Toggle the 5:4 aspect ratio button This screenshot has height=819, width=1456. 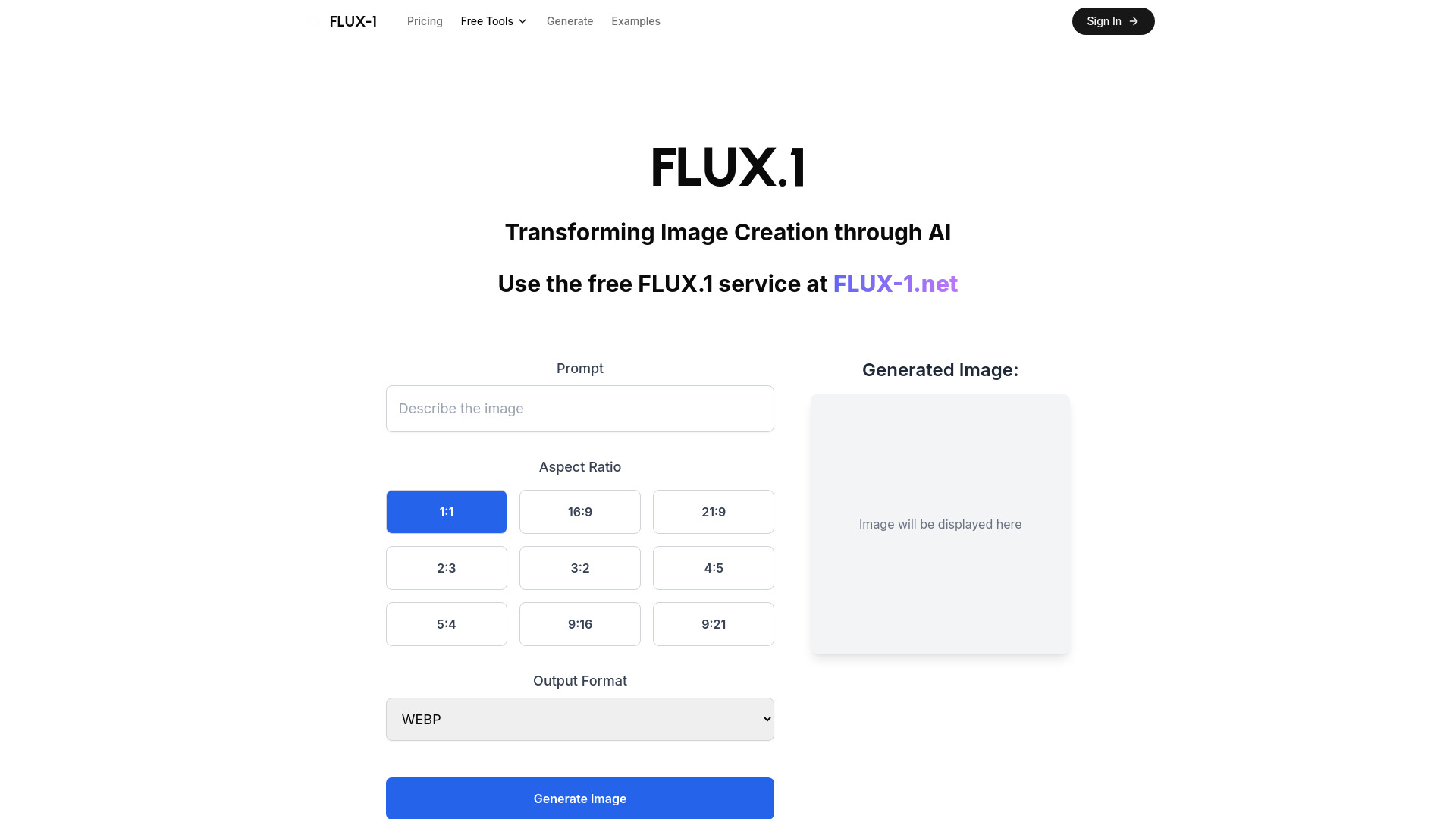pyautogui.click(x=446, y=624)
